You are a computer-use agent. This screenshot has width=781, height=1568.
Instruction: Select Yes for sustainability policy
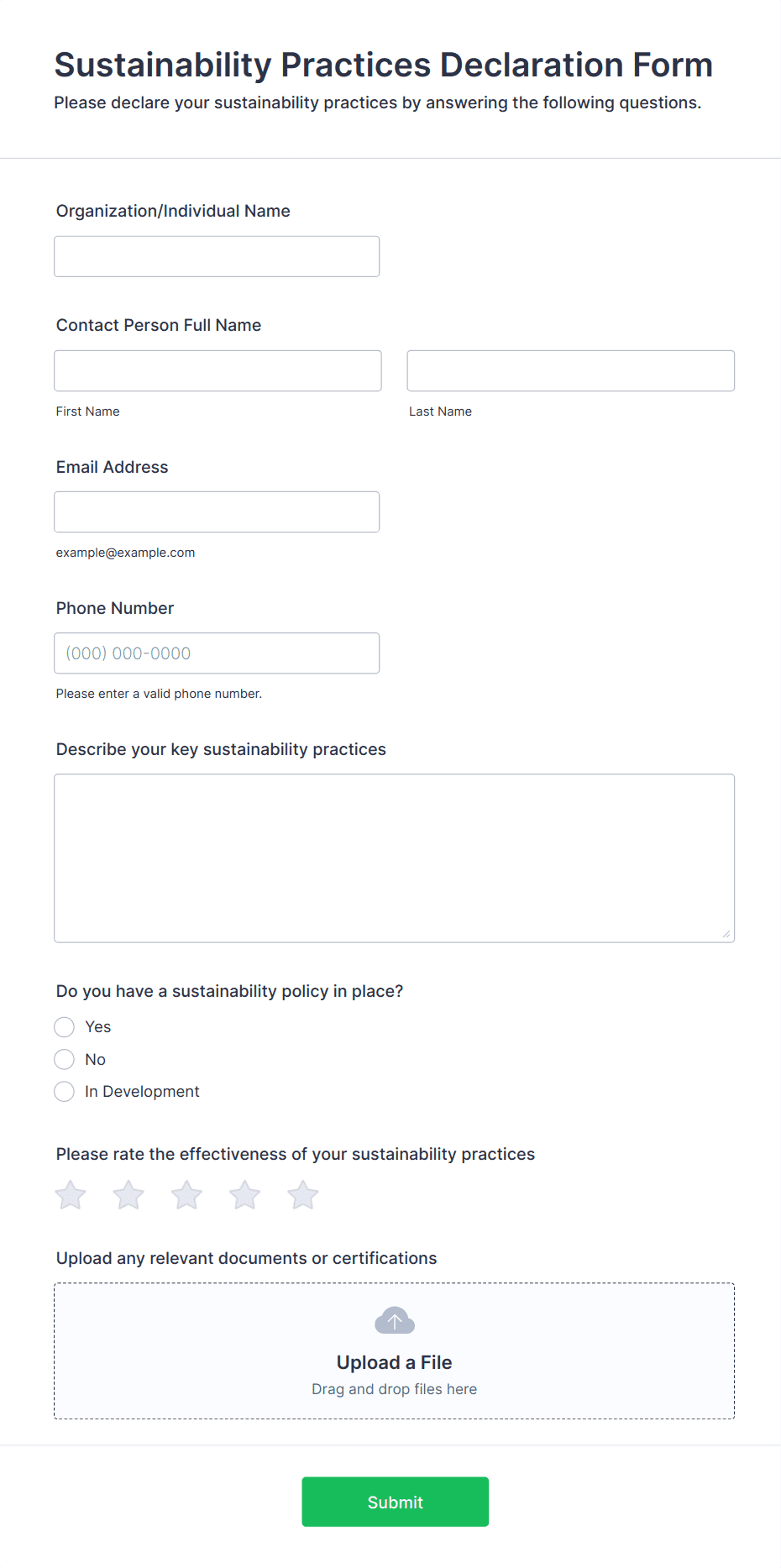tap(65, 1027)
